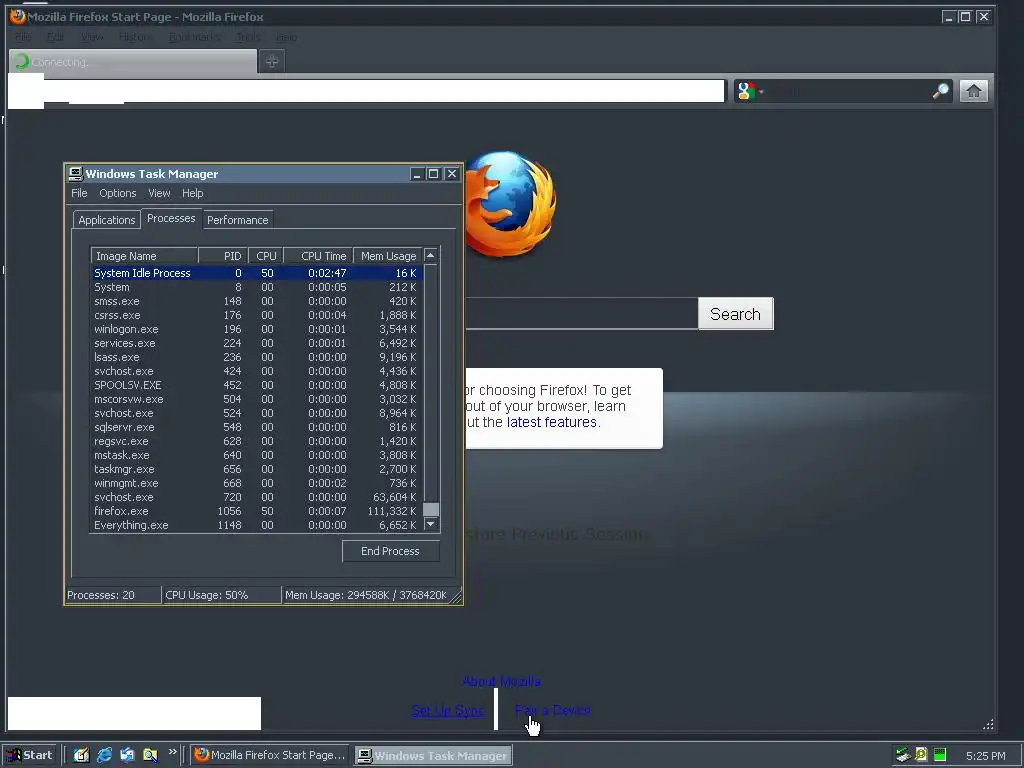Open the Task Manager Help menu

pyautogui.click(x=192, y=193)
